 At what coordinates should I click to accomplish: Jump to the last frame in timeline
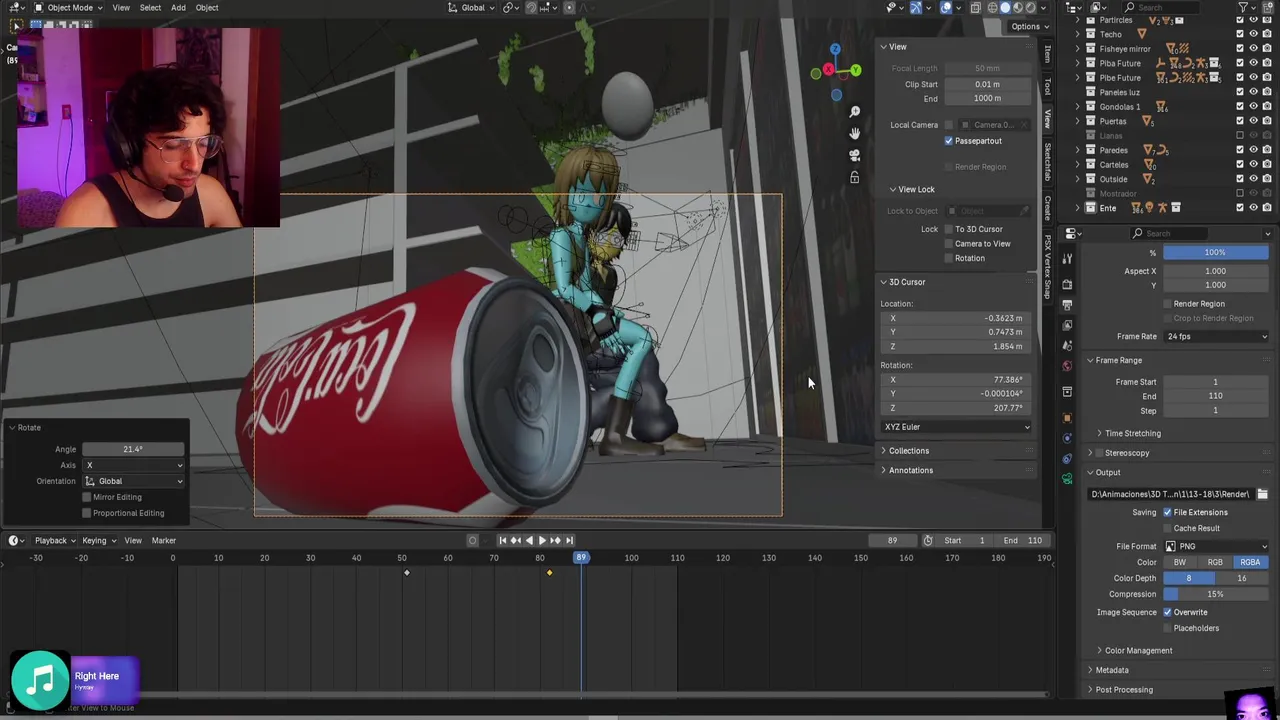[x=570, y=541]
